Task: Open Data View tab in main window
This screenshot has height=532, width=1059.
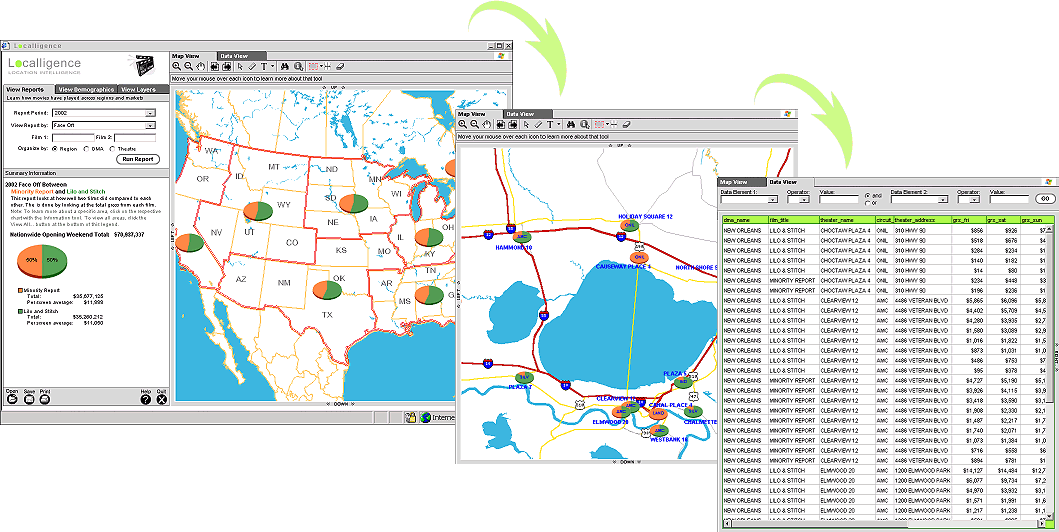Action: point(241,56)
